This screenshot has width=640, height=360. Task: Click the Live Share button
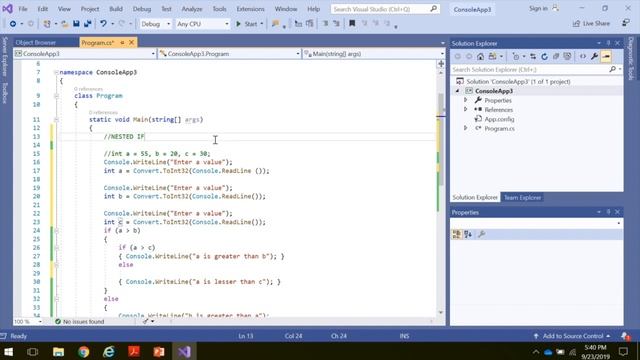[591, 23]
